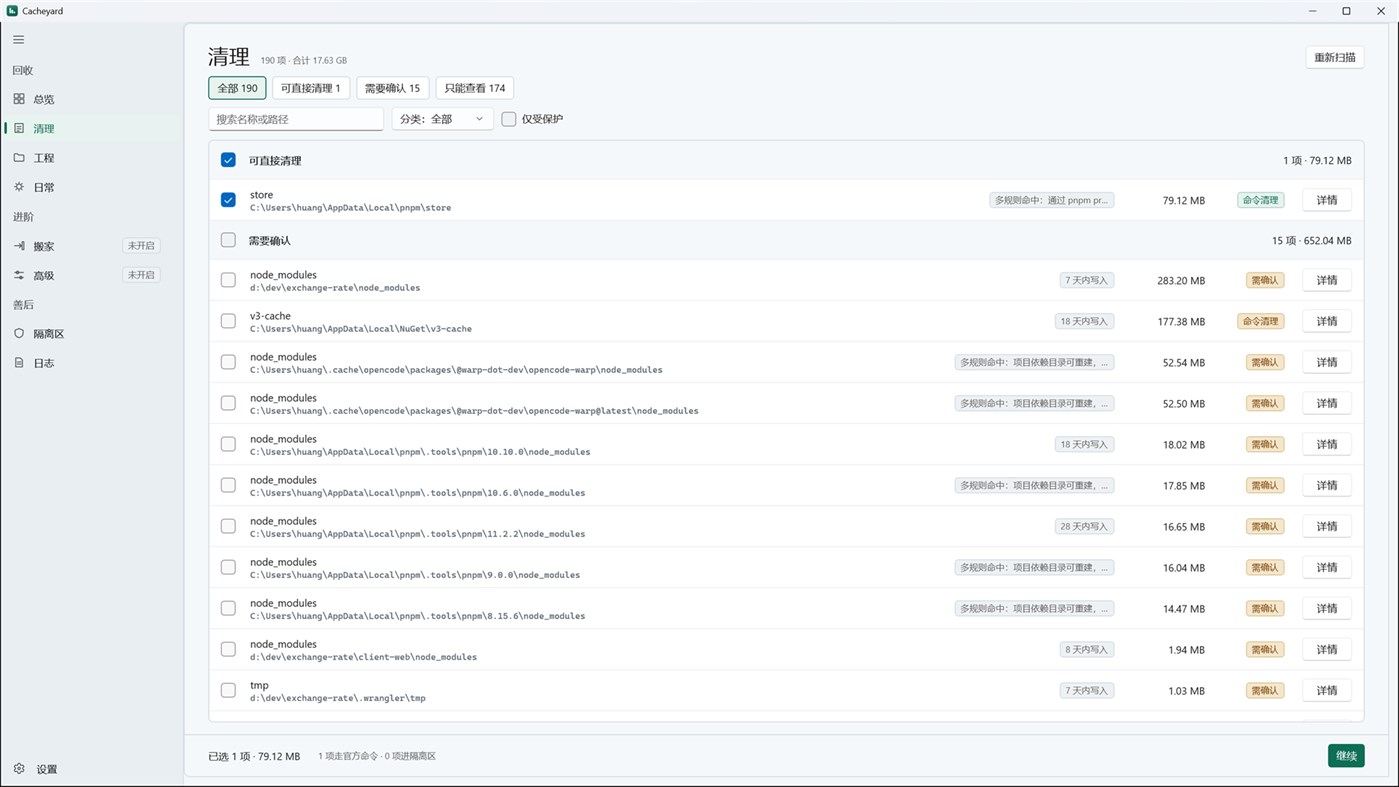Click the search name or path field

click(296, 119)
